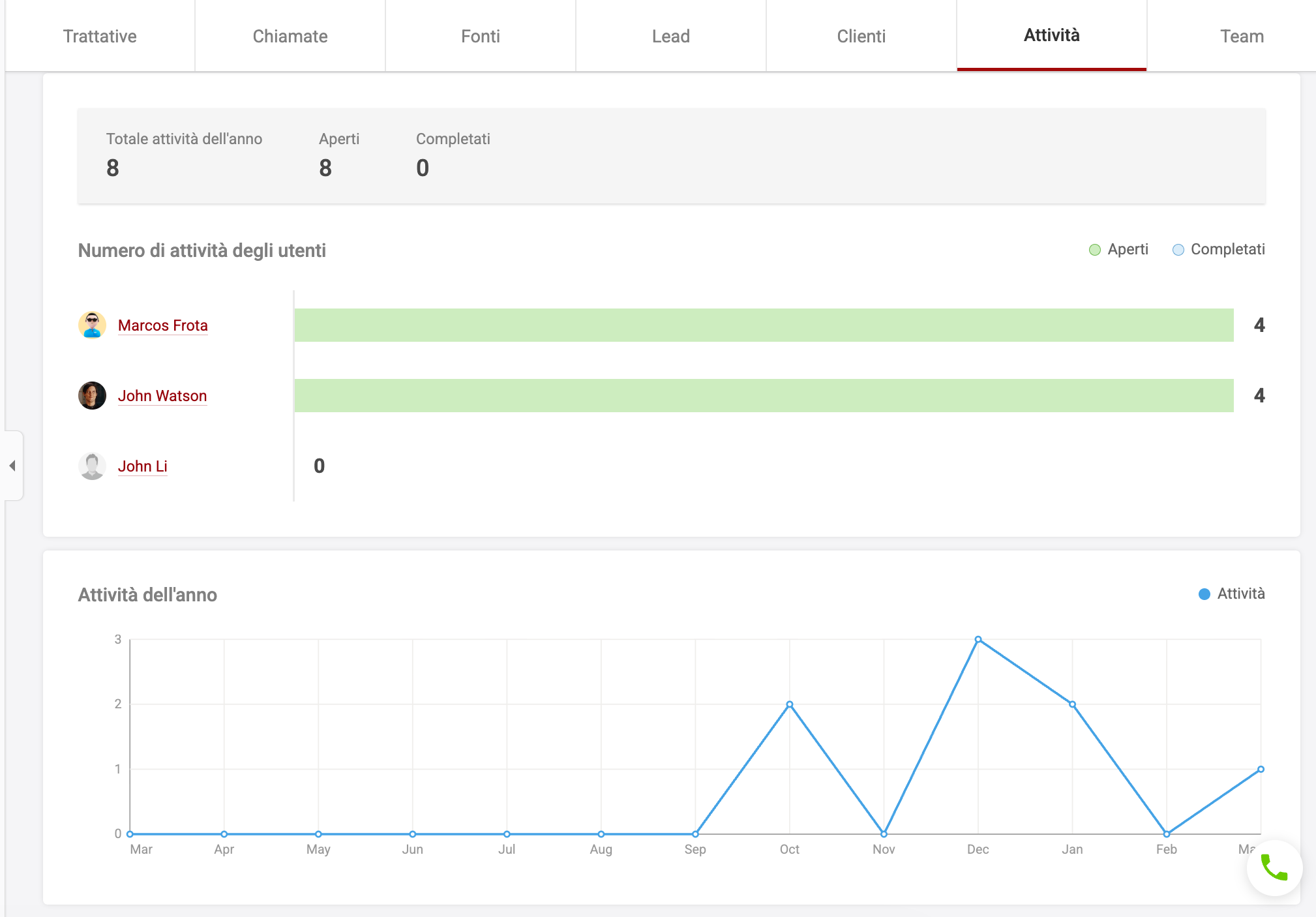
Task: Select the Lead tab
Action: (671, 36)
